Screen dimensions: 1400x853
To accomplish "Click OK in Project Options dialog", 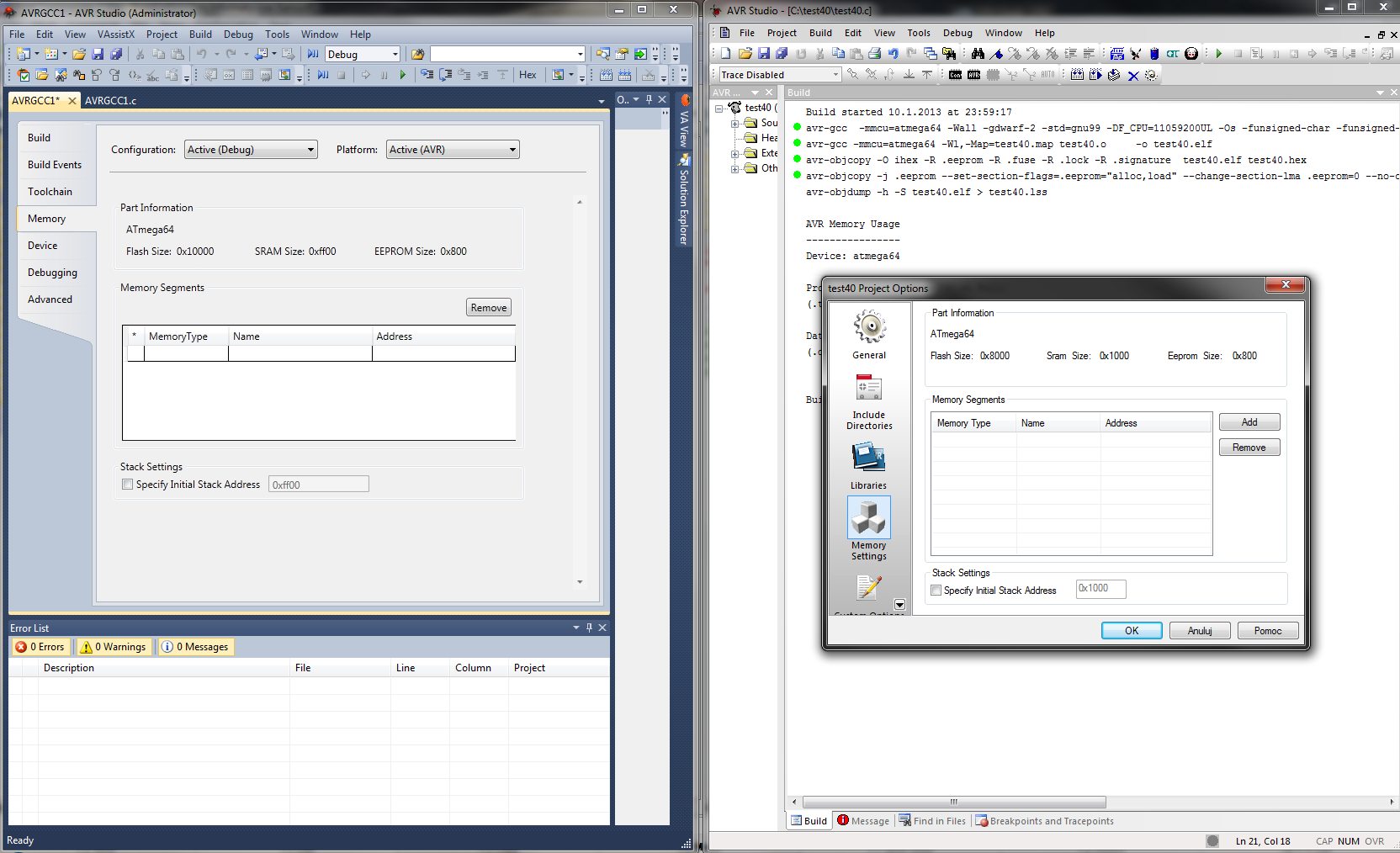I will click(1132, 631).
